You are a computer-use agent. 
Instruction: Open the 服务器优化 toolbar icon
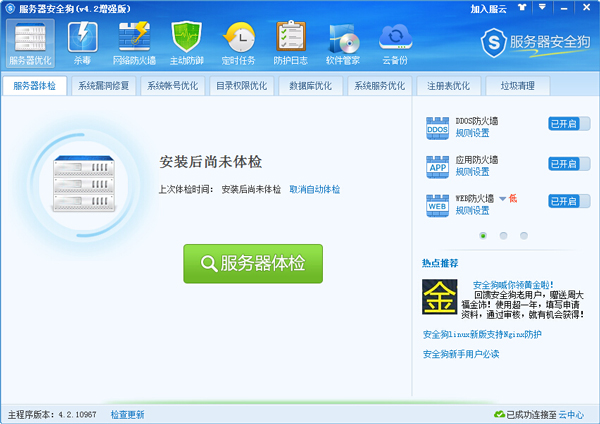pyautogui.click(x=30, y=44)
